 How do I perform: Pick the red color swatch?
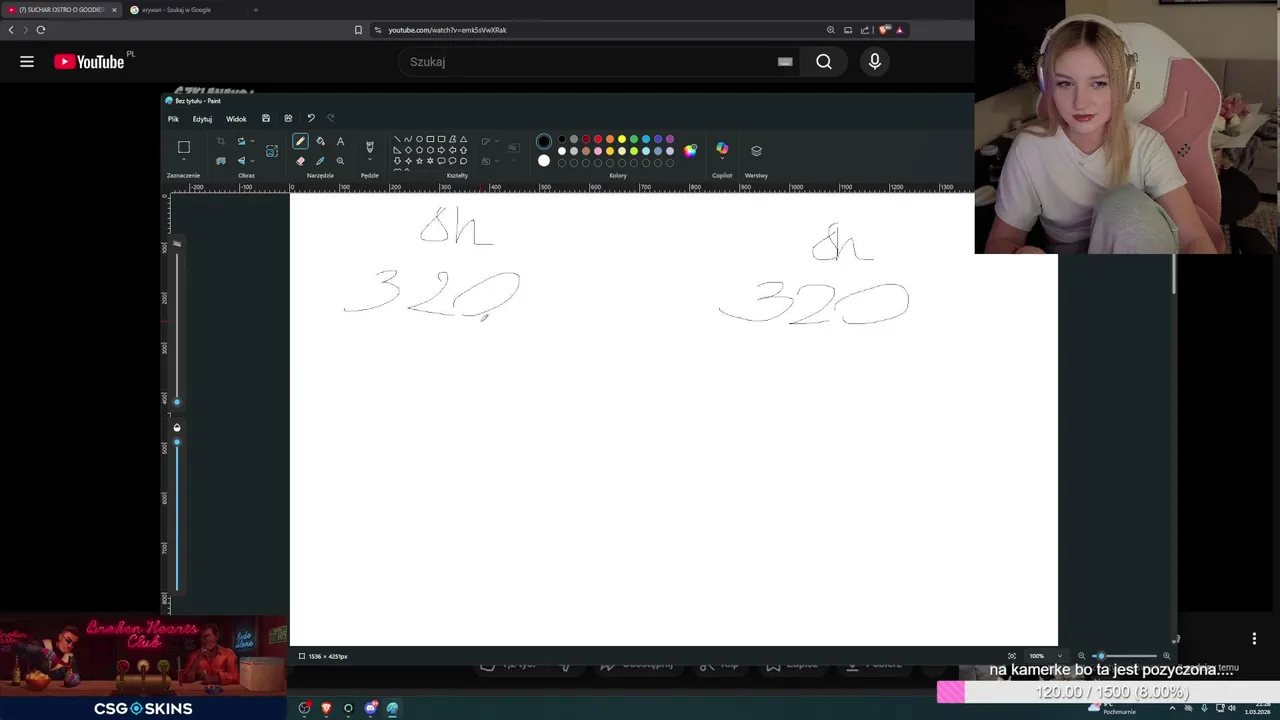598,139
